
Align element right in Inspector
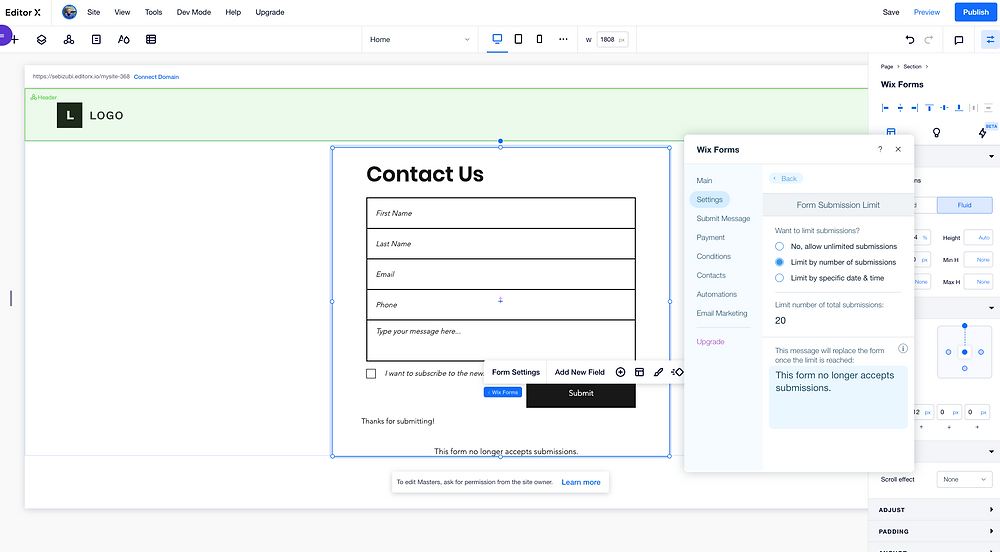pos(915,108)
